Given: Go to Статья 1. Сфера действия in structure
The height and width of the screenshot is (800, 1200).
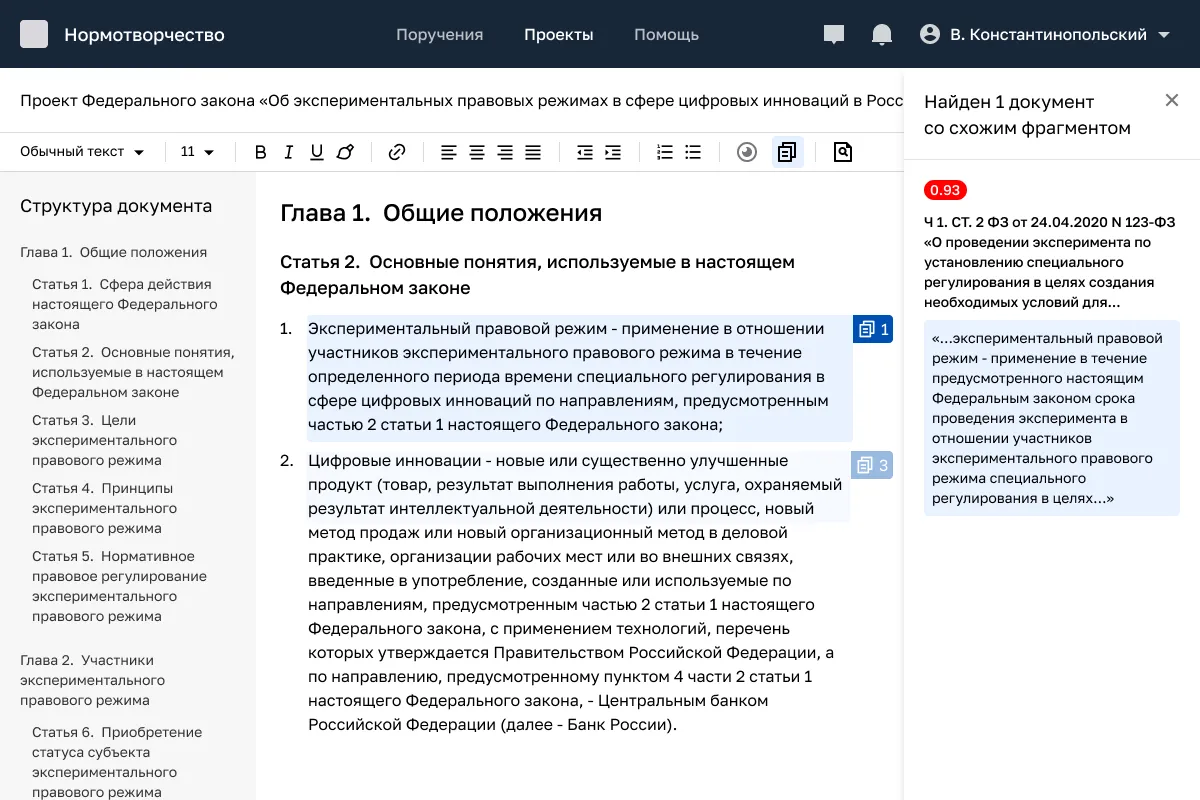Looking at the screenshot, I should pyautogui.click(x=125, y=304).
